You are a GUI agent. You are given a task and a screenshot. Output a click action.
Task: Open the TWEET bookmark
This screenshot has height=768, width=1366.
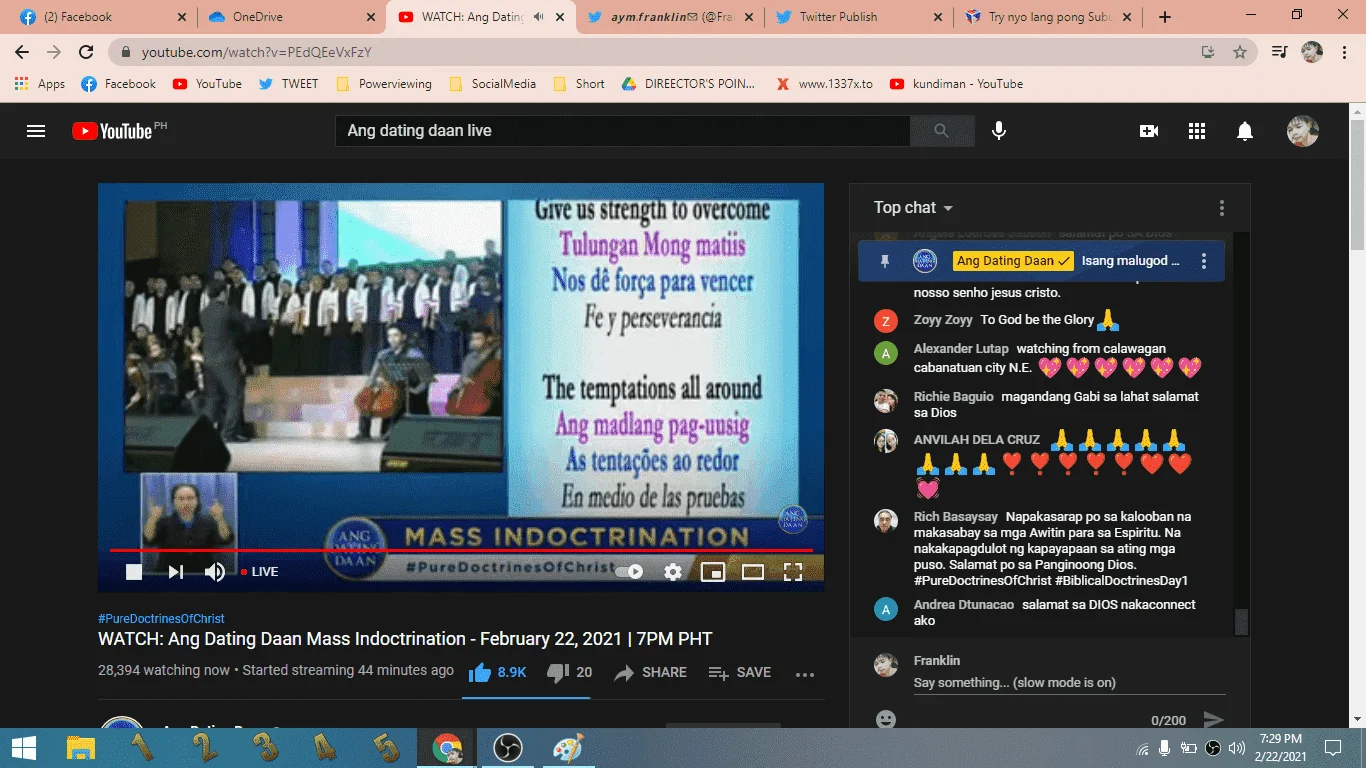click(288, 84)
